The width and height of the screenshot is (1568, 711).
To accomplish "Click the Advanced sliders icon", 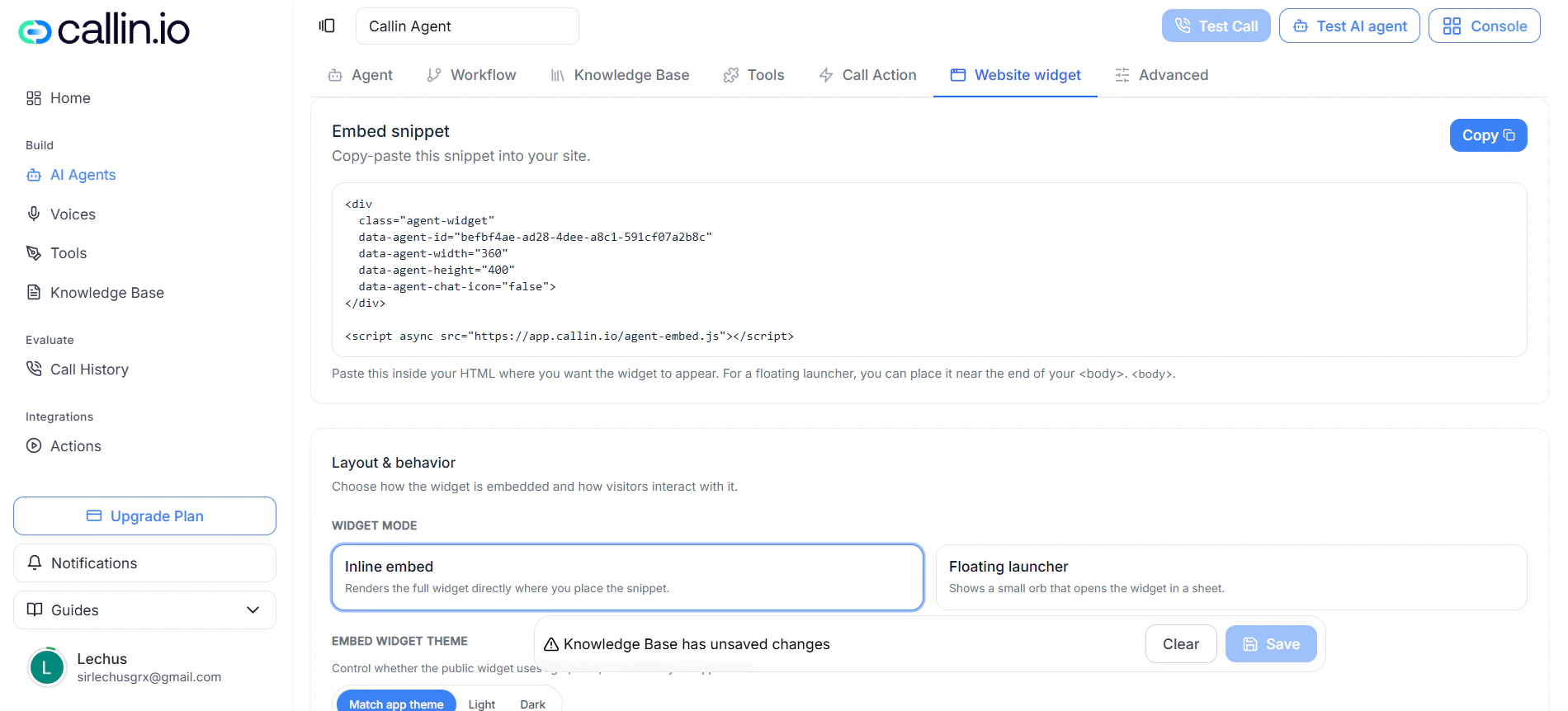I will [1122, 75].
